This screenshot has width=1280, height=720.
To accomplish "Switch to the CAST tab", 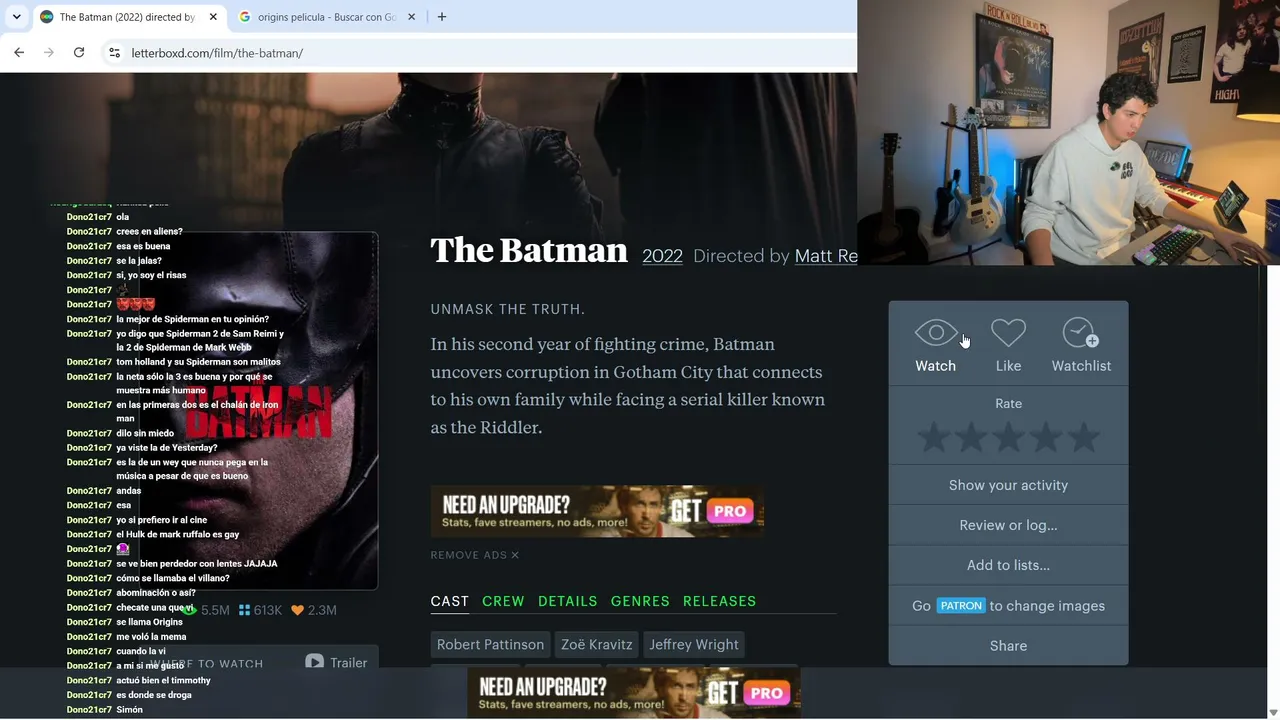I will click(450, 601).
